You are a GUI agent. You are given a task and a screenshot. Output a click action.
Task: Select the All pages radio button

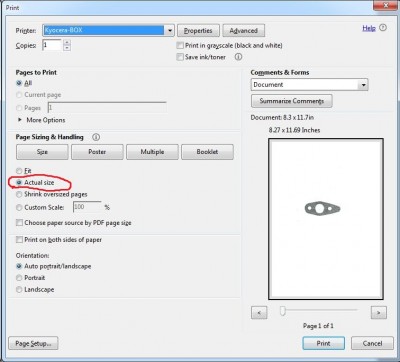19,83
